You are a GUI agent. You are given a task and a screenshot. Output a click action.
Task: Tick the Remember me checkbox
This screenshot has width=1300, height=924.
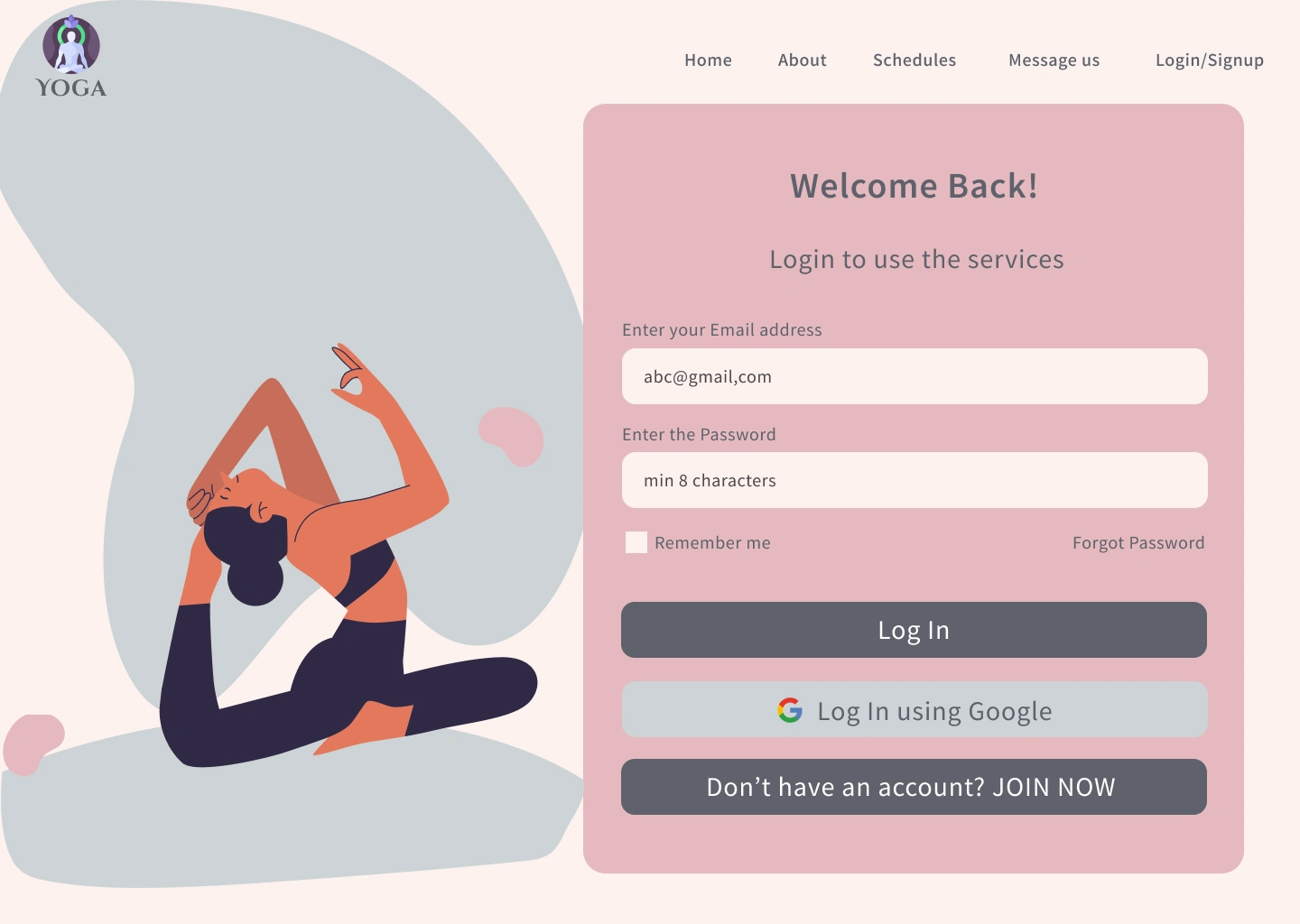click(636, 542)
